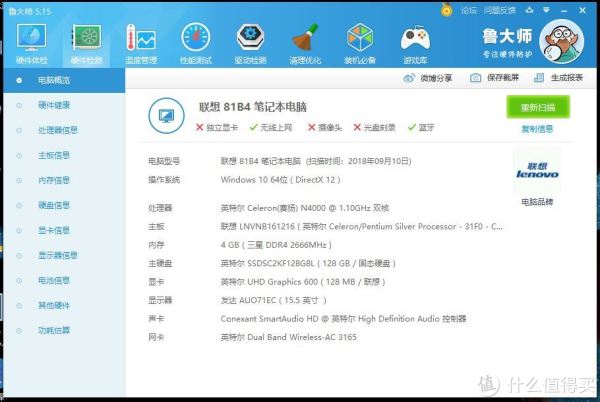Click the 独立显卡 status indicator
The image size is (600, 402).
pos(217,127)
